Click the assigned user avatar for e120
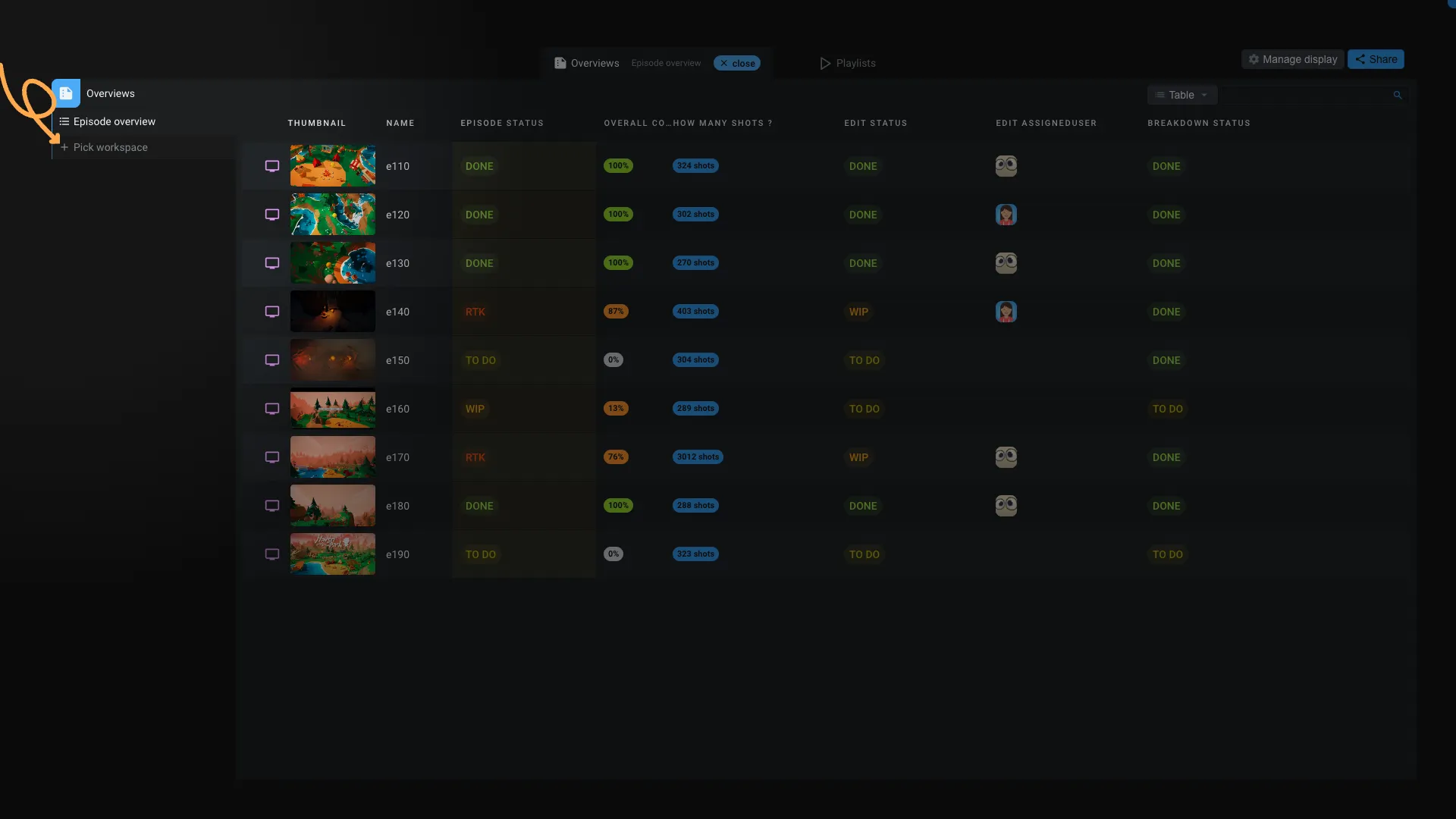 click(x=1006, y=215)
